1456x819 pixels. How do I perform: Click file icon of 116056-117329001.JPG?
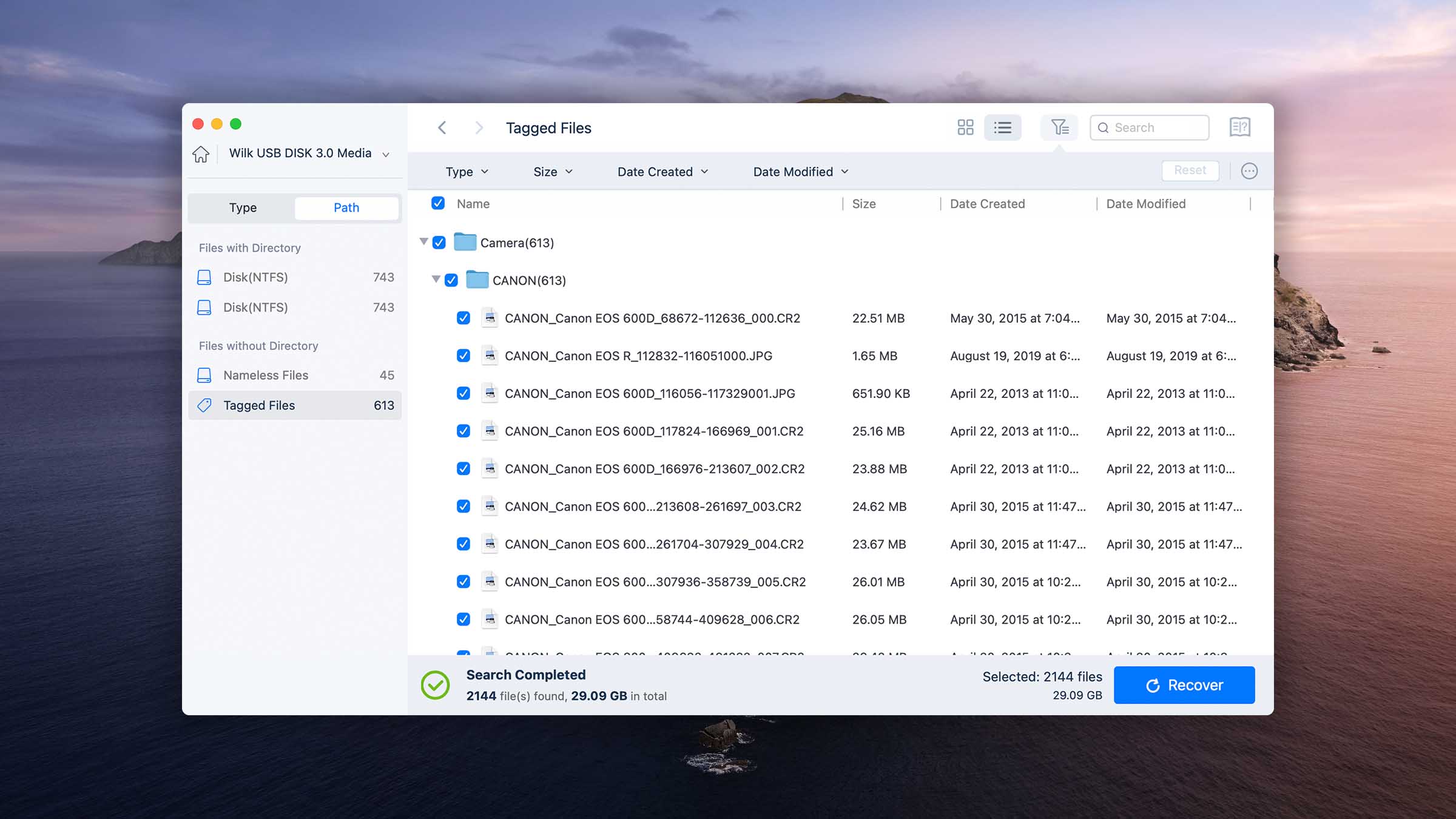(x=490, y=393)
